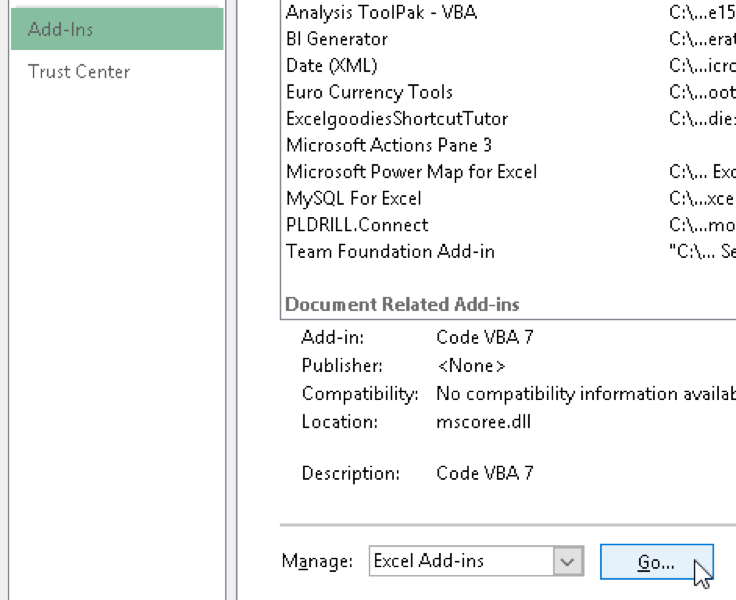Click the Analysis ToolPak - VBA location path
Screen dimensions: 736x600
tap(702, 13)
